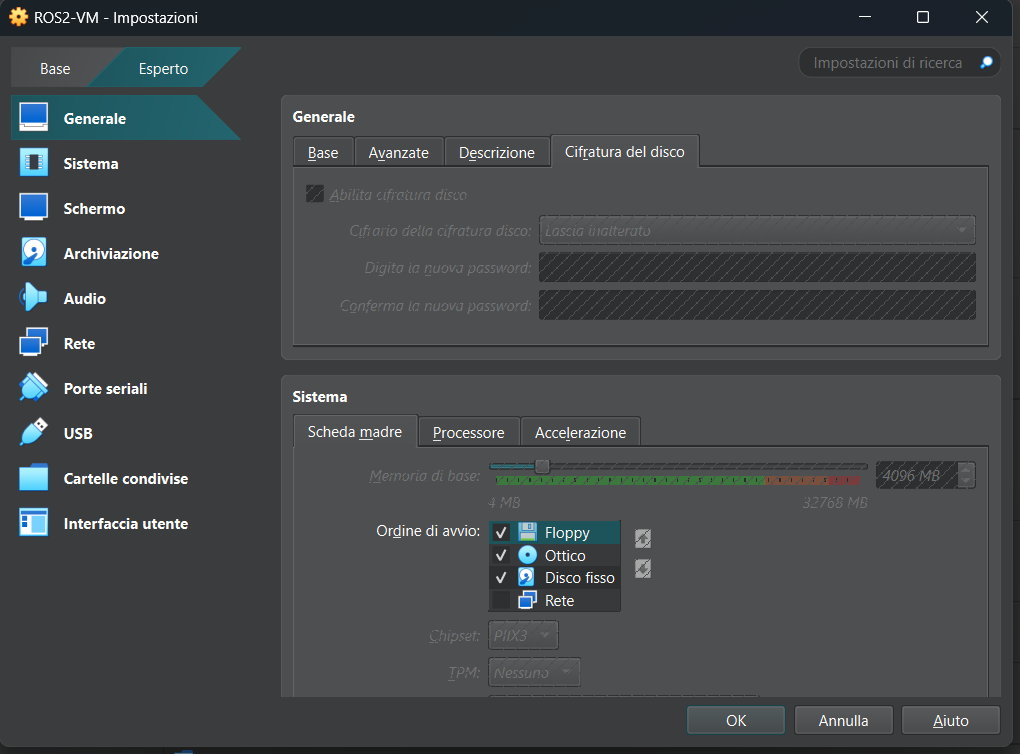Click the Audio speaker icon
Image resolution: width=1020 pixels, height=754 pixels.
coord(33,298)
